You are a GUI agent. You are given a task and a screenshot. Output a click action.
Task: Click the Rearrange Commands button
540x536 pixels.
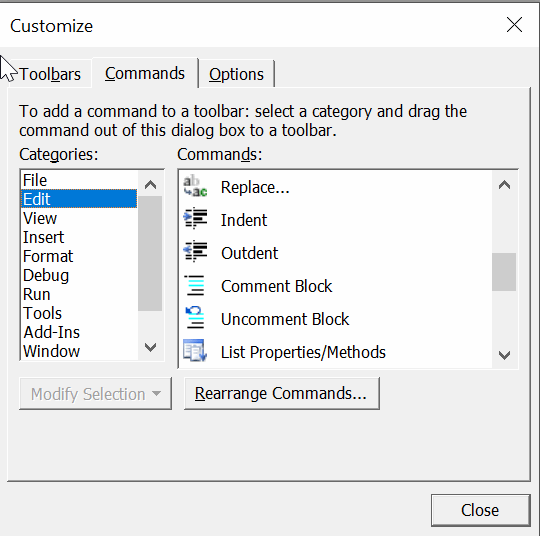[x=282, y=393]
